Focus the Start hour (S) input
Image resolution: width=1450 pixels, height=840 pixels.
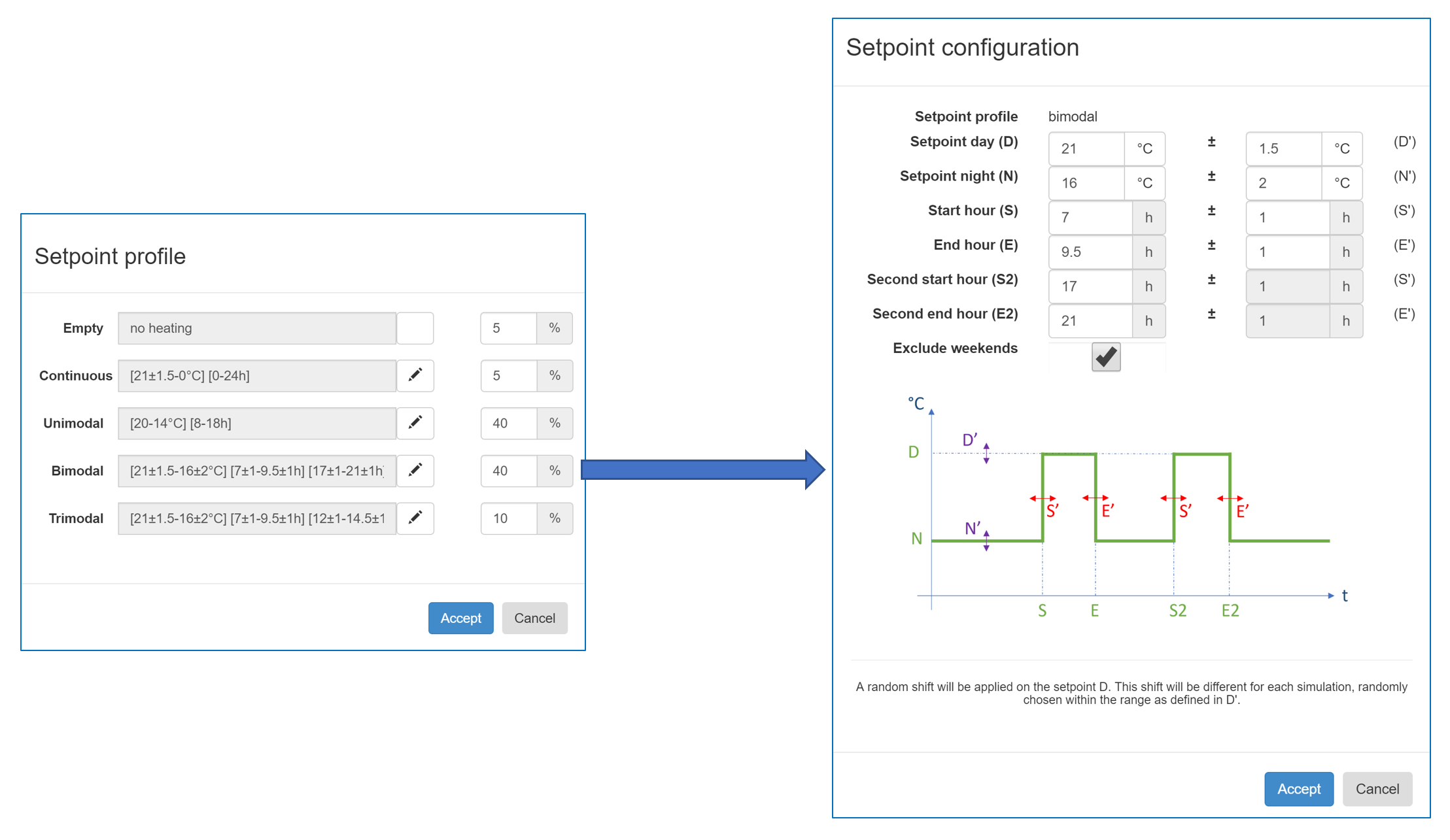click(x=1090, y=218)
